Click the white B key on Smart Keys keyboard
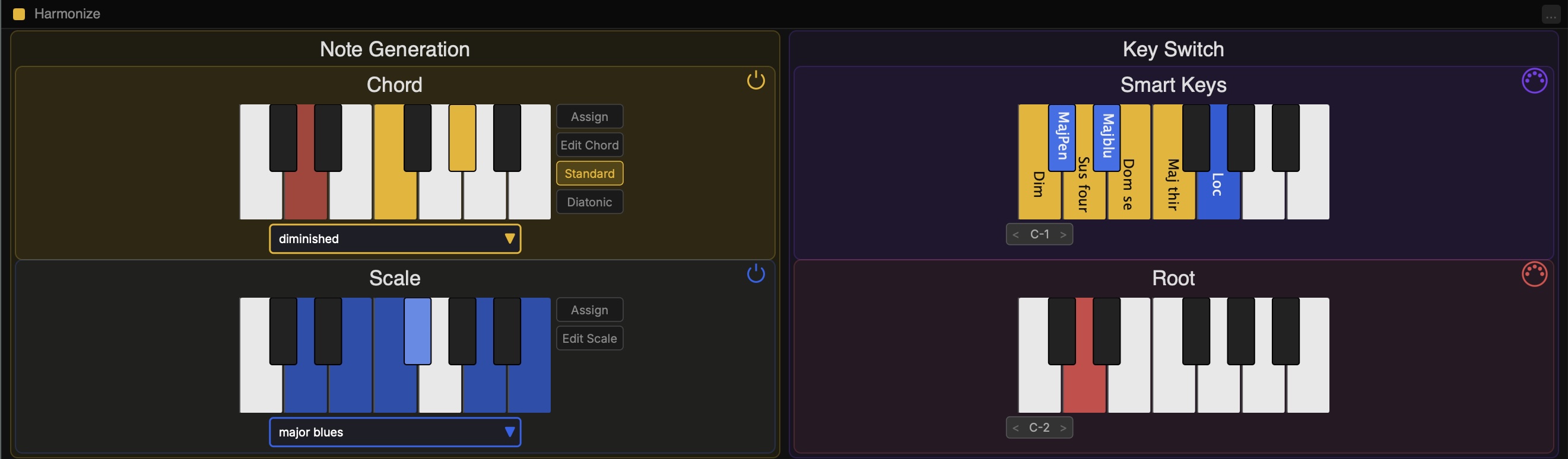Viewport: 1568px width, 459px height. (x=1308, y=195)
